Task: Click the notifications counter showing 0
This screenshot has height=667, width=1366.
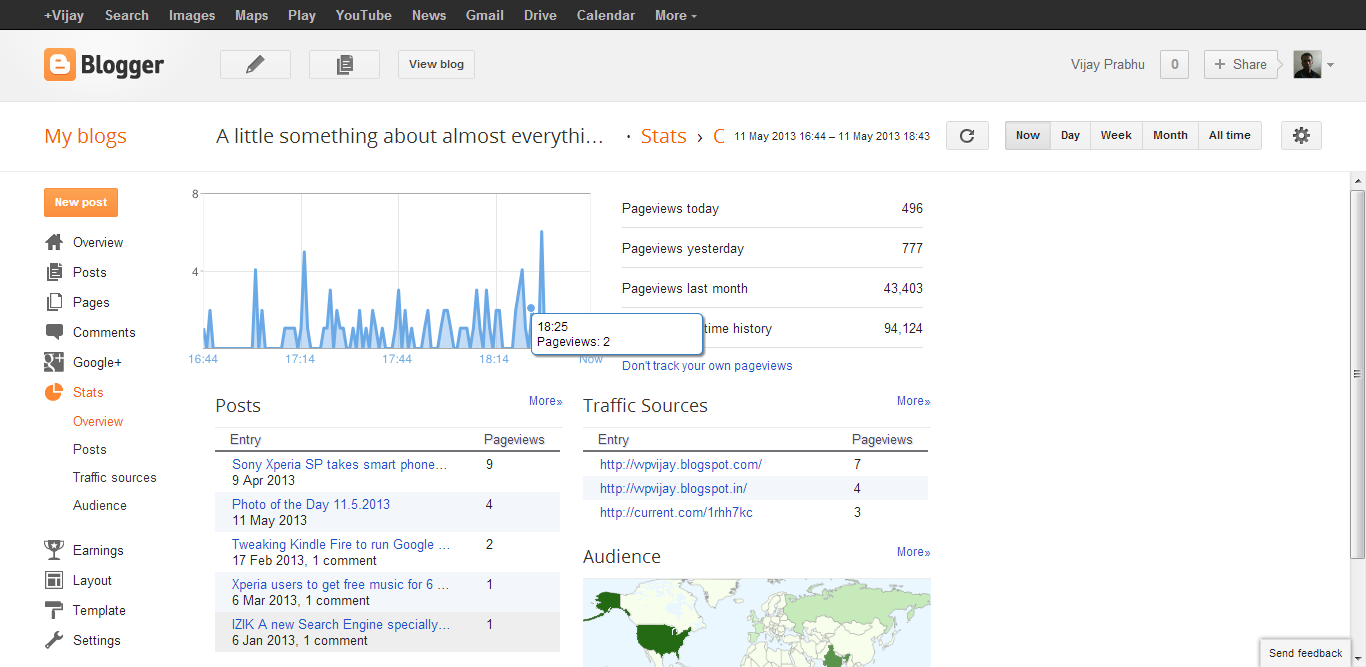Action: pos(1174,64)
